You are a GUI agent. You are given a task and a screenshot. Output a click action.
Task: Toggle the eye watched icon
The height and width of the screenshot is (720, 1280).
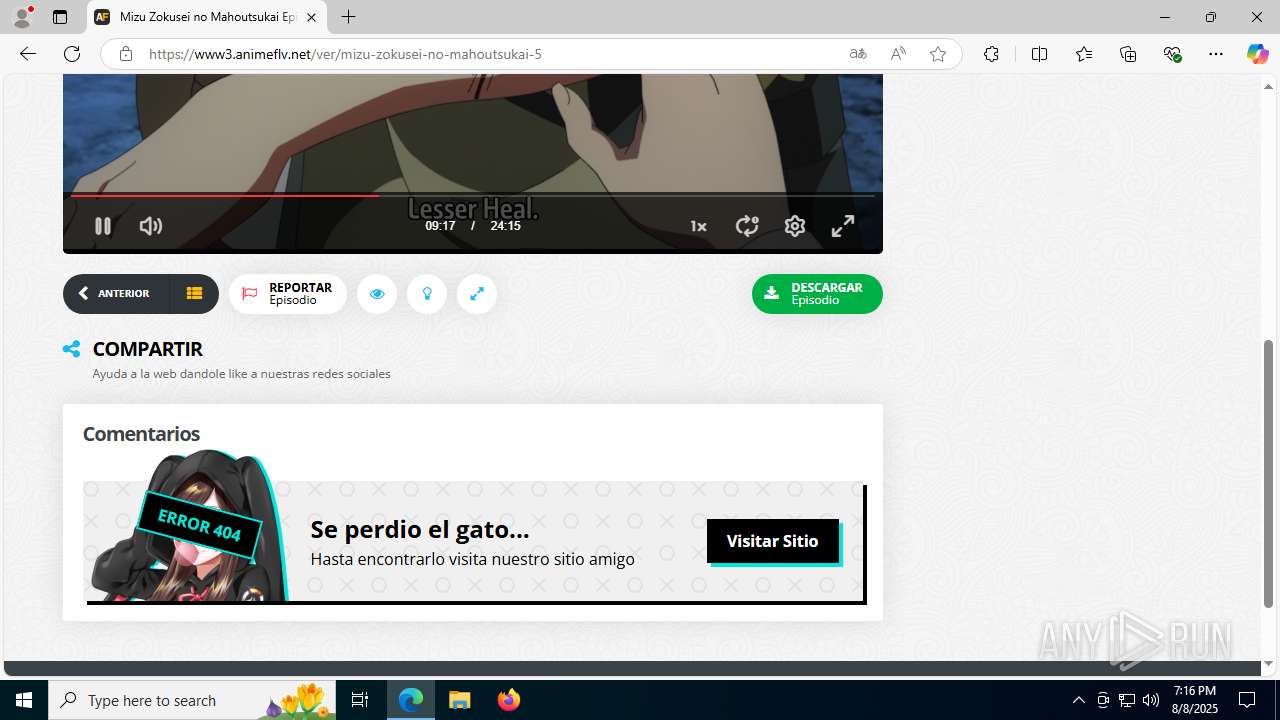click(377, 294)
